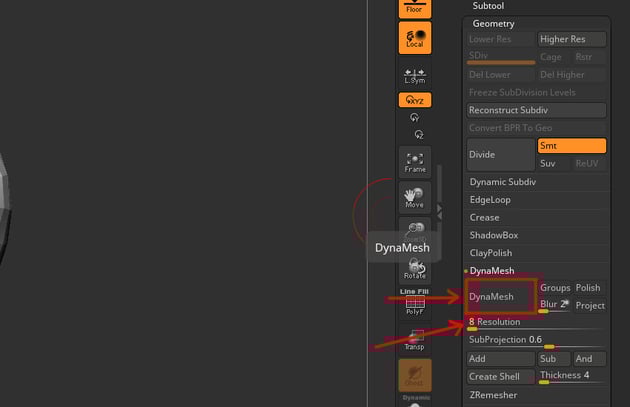Viewport: 630px width, 407px height.
Task: Click the palette divider arrows handle
Action: pos(439,212)
